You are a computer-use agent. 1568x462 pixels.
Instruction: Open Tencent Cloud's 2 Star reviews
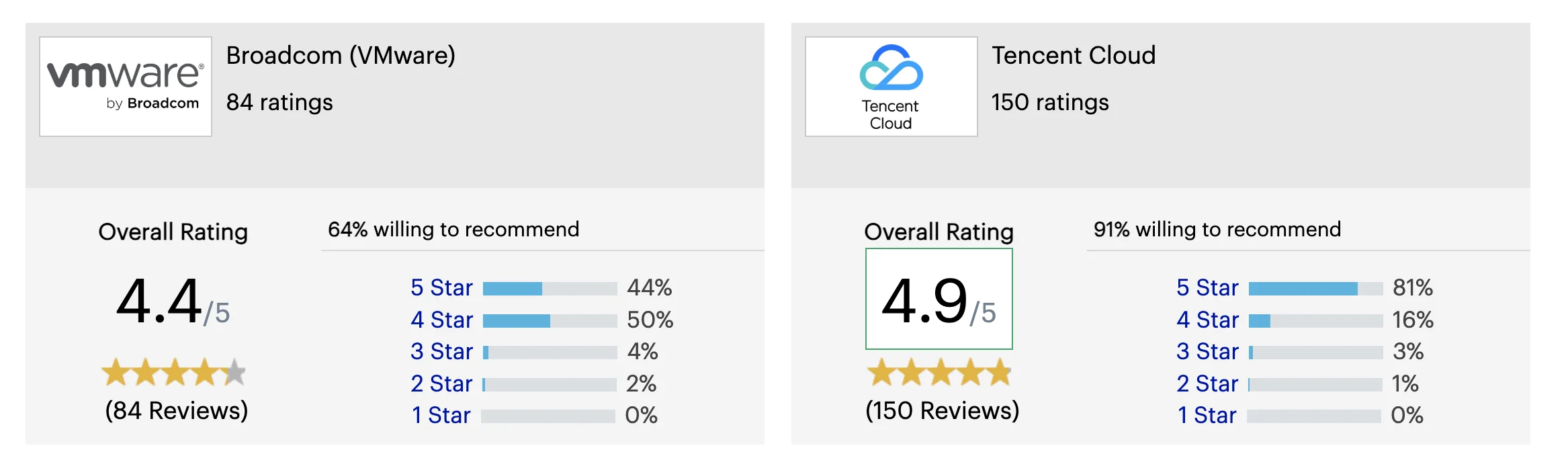[x=1207, y=383]
